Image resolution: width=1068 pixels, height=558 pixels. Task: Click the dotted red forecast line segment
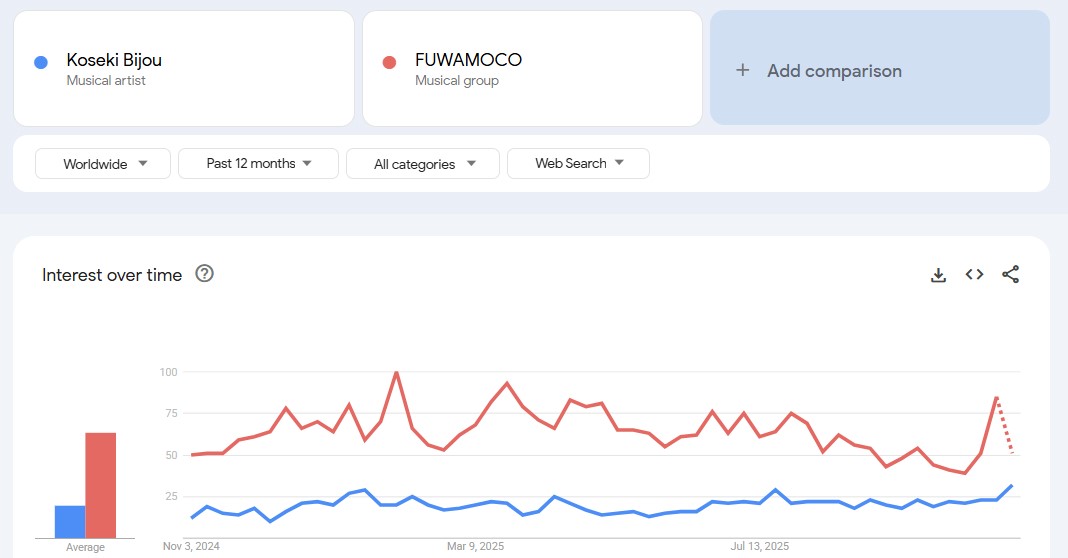pos(1005,426)
